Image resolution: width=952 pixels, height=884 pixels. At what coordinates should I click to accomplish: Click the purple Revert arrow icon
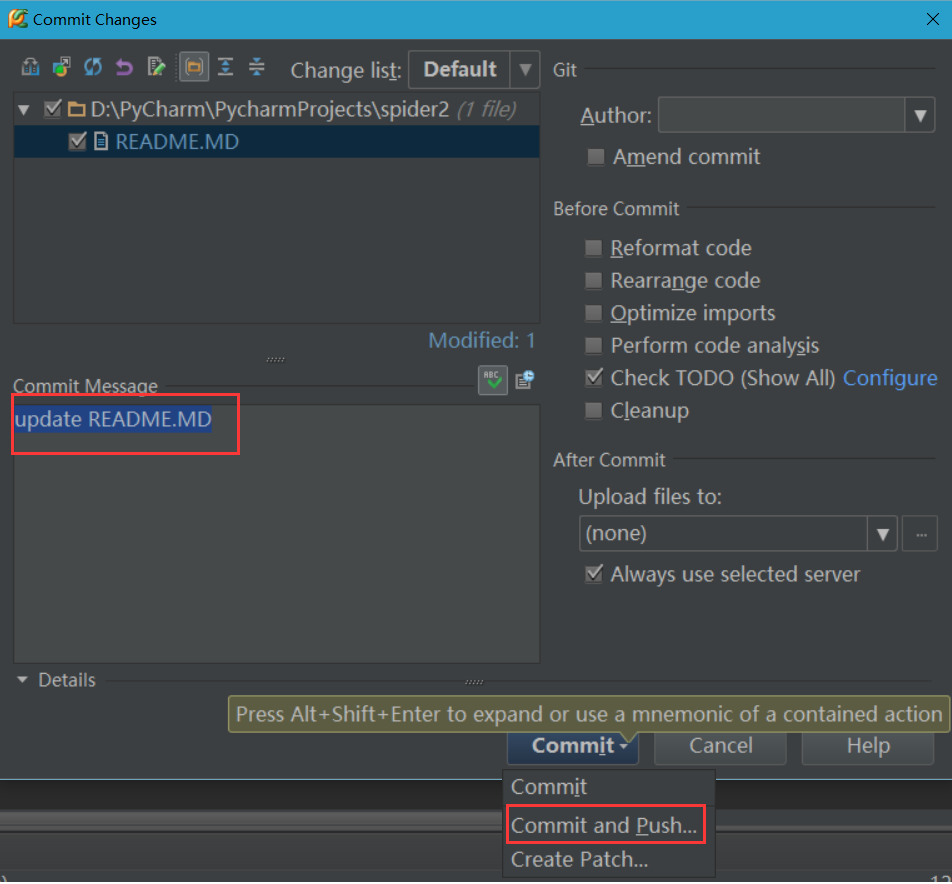[124, 67]
